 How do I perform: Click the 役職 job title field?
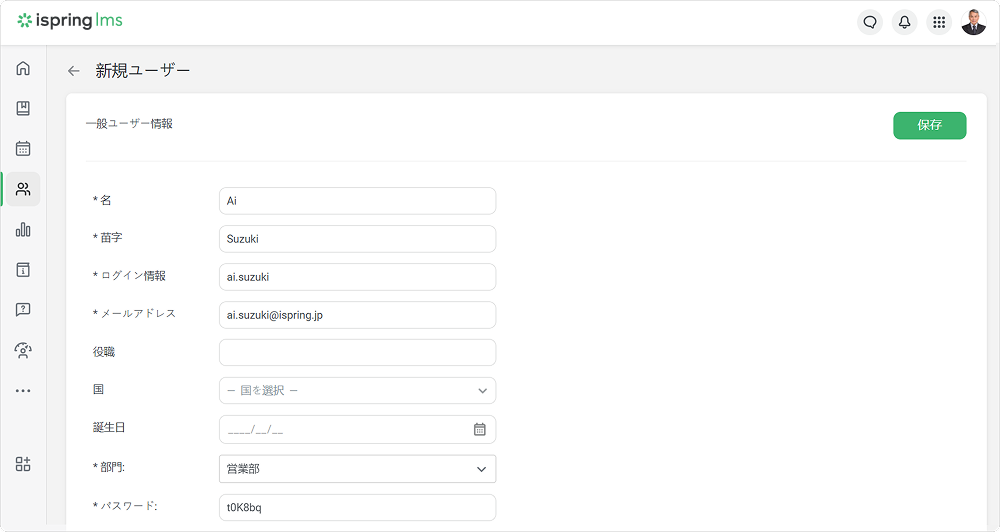[x=357, y=353]
